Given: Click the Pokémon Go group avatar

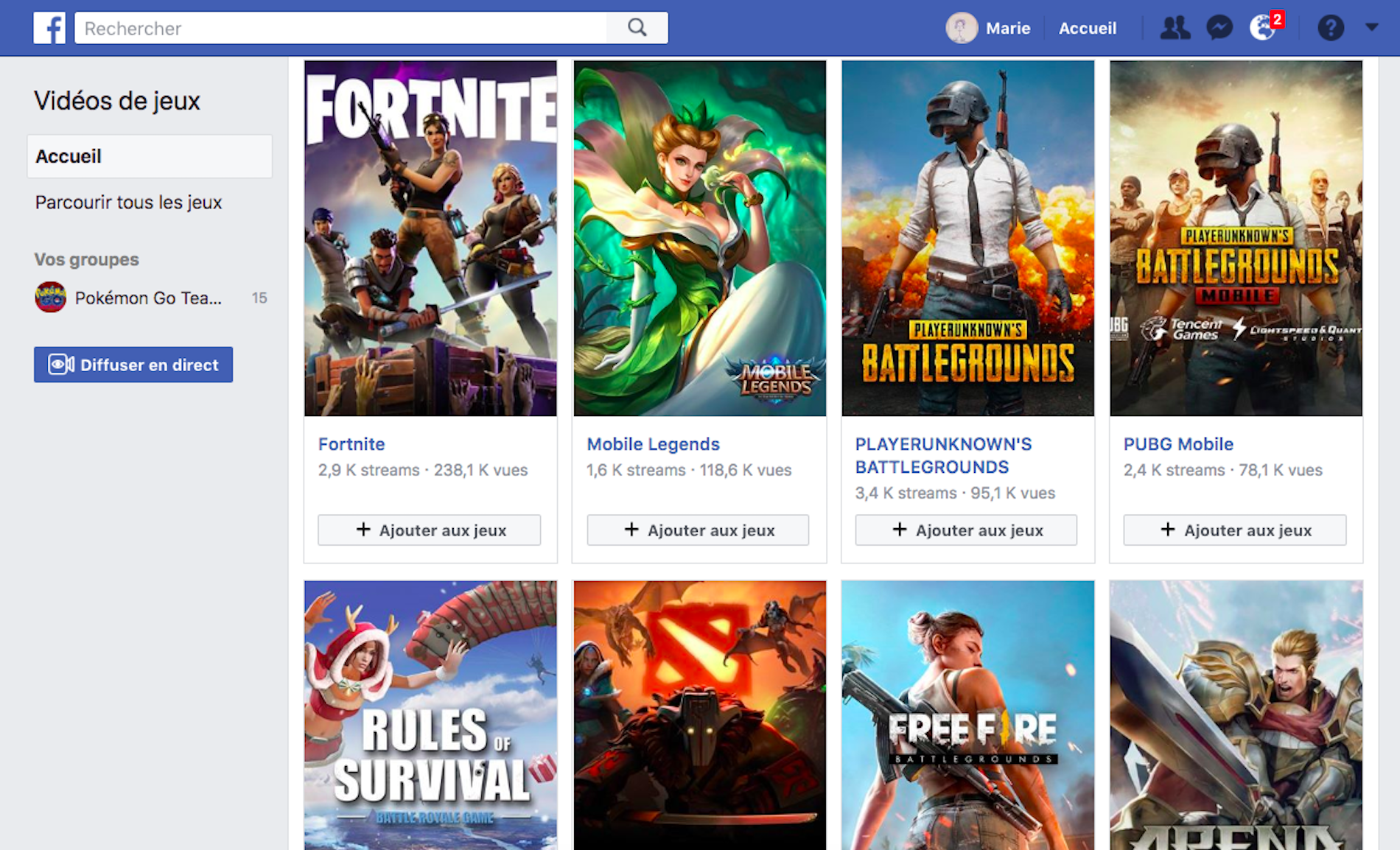Looking at the screenshot, I should [51, 298].
